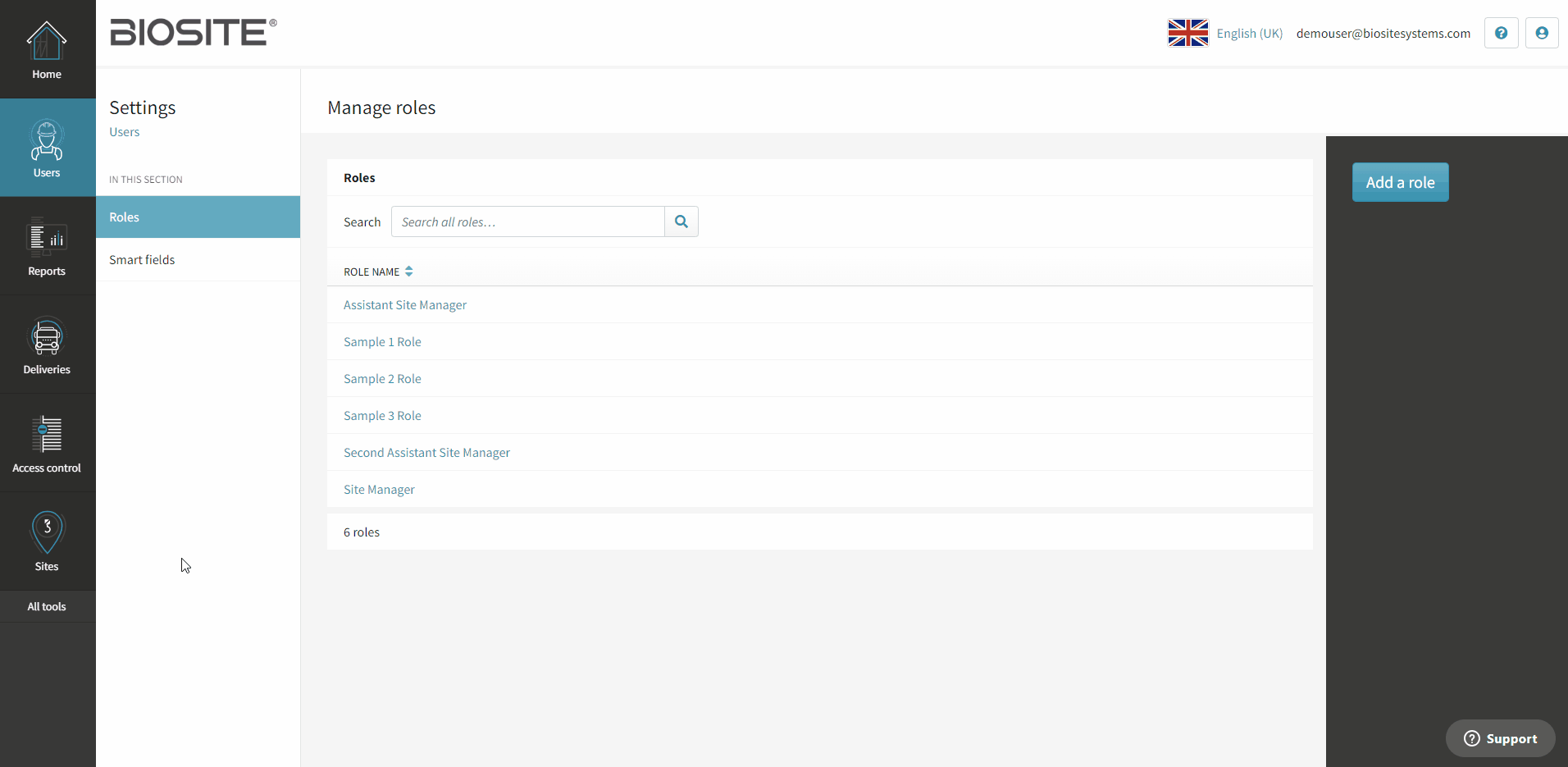
Task: Click the 6 roles count text
Action: (362, 532)
